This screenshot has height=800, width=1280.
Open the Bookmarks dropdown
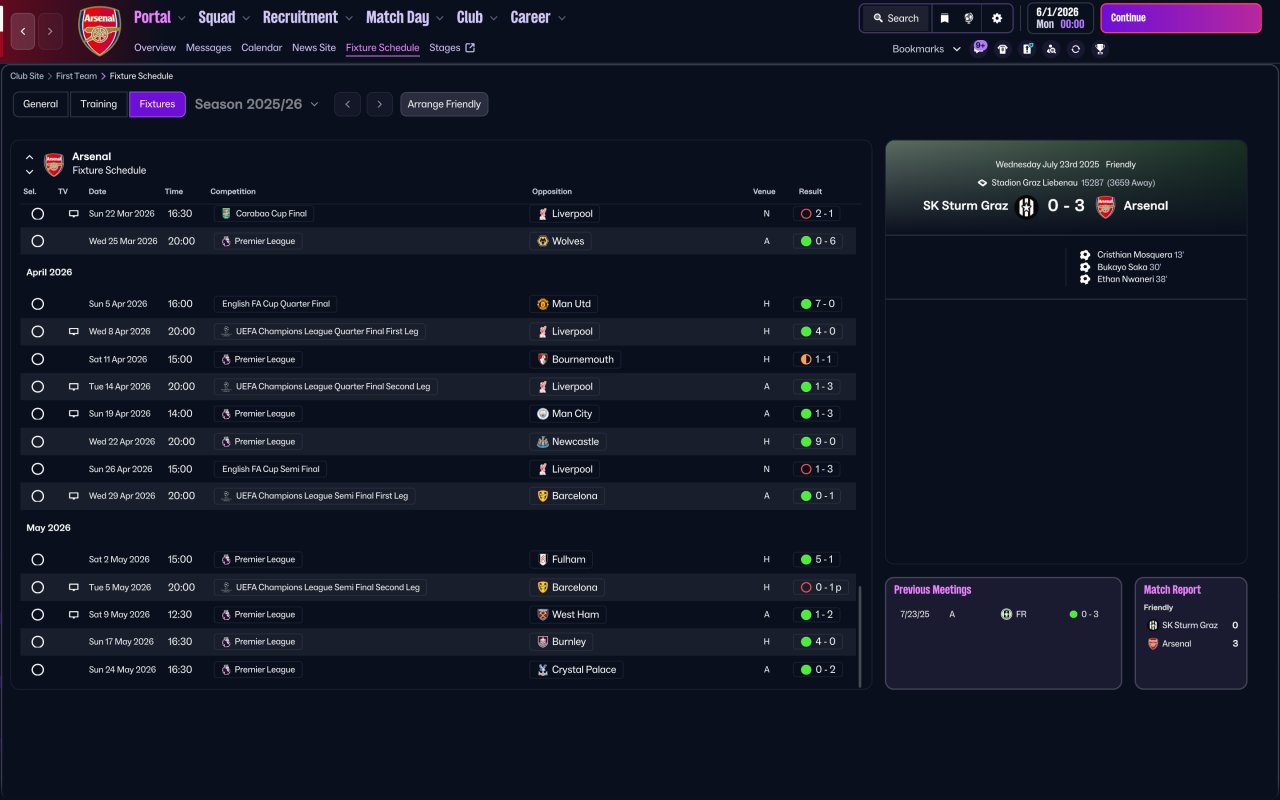click(926, 49)
